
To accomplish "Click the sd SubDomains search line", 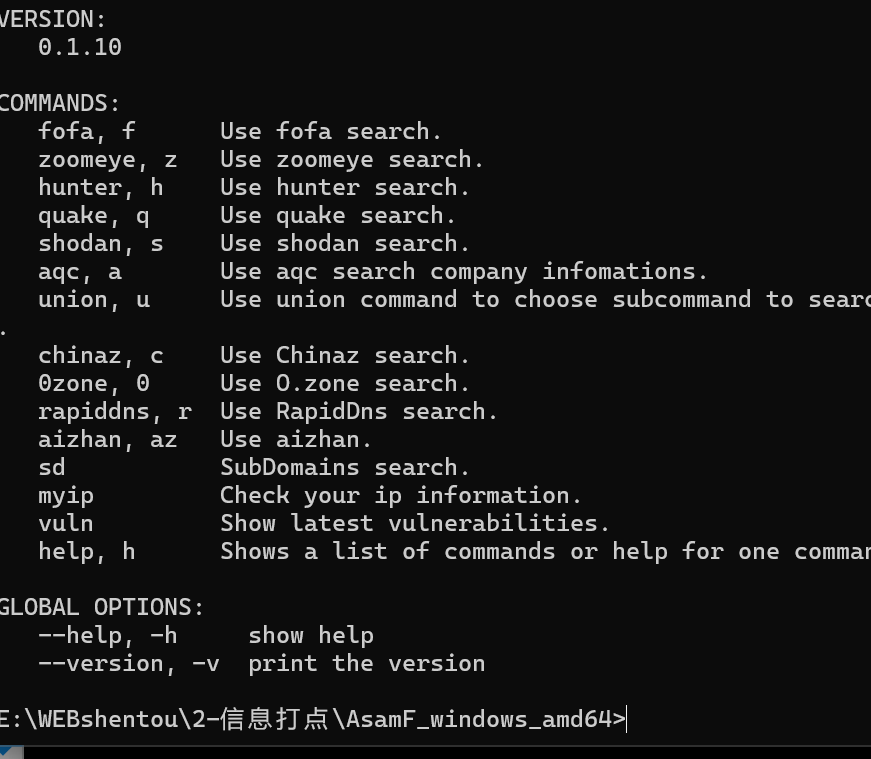I will tap(253, 468).
